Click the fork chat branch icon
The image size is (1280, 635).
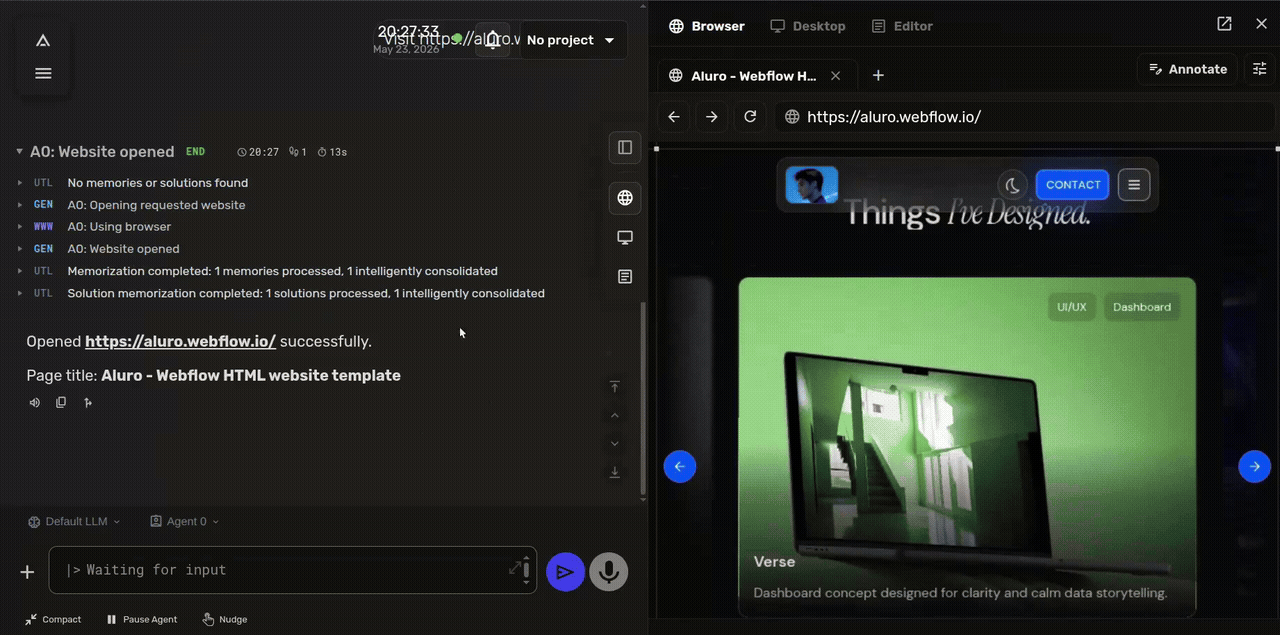[88, 402]
